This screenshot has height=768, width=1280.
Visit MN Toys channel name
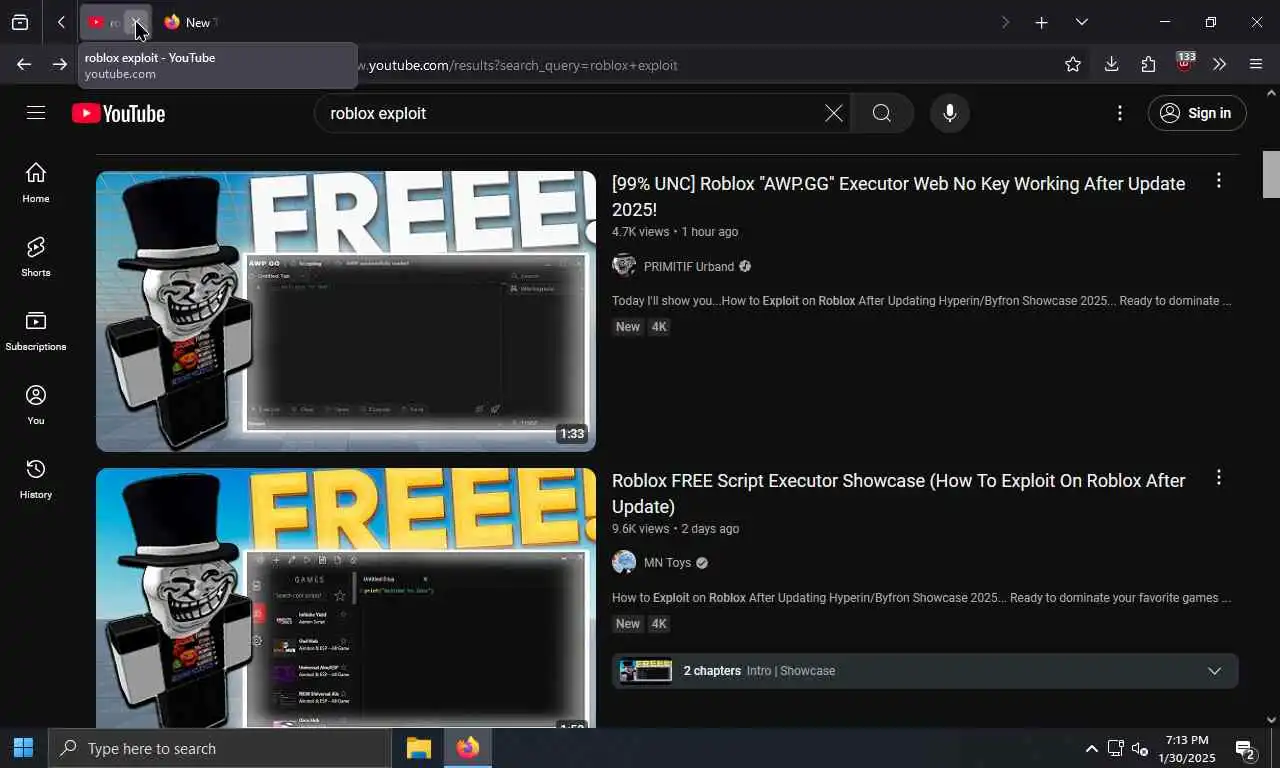667,563
